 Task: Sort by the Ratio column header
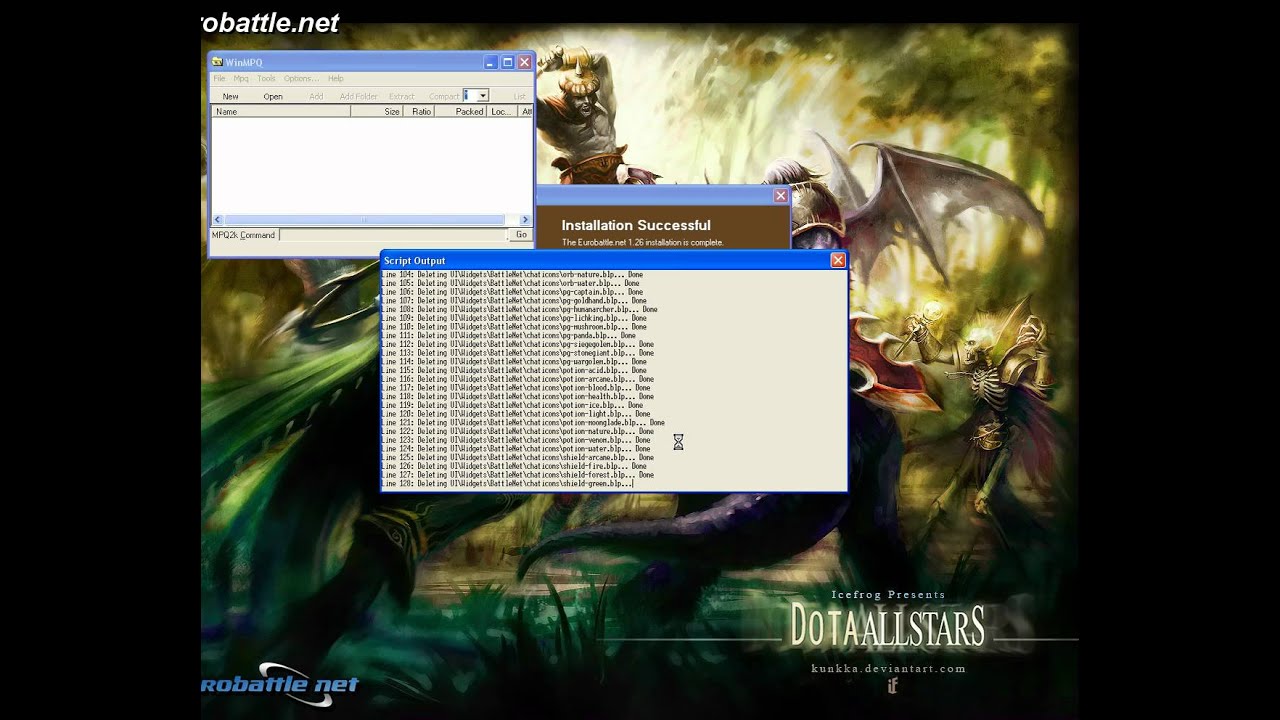[x=419, y=112]
